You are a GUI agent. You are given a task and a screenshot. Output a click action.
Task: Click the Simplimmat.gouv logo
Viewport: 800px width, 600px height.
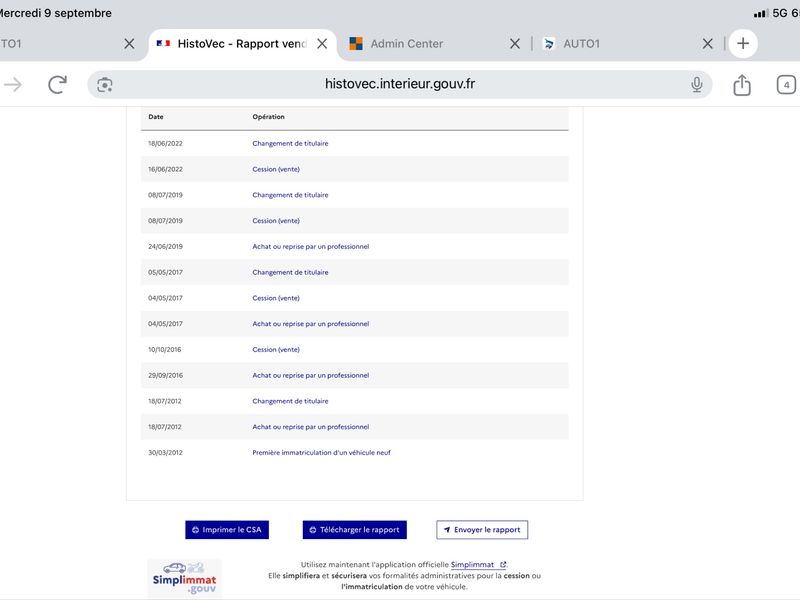(184, 579)
